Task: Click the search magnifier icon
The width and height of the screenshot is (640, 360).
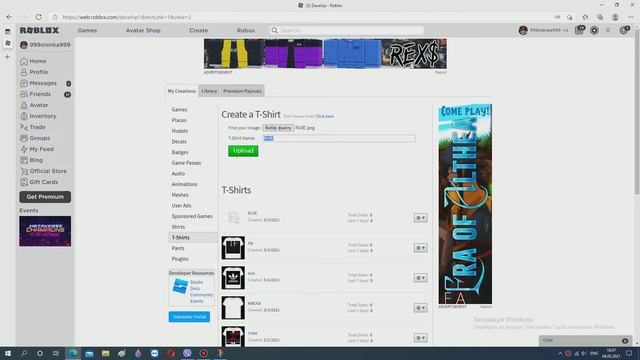Action: pos(275,31)
